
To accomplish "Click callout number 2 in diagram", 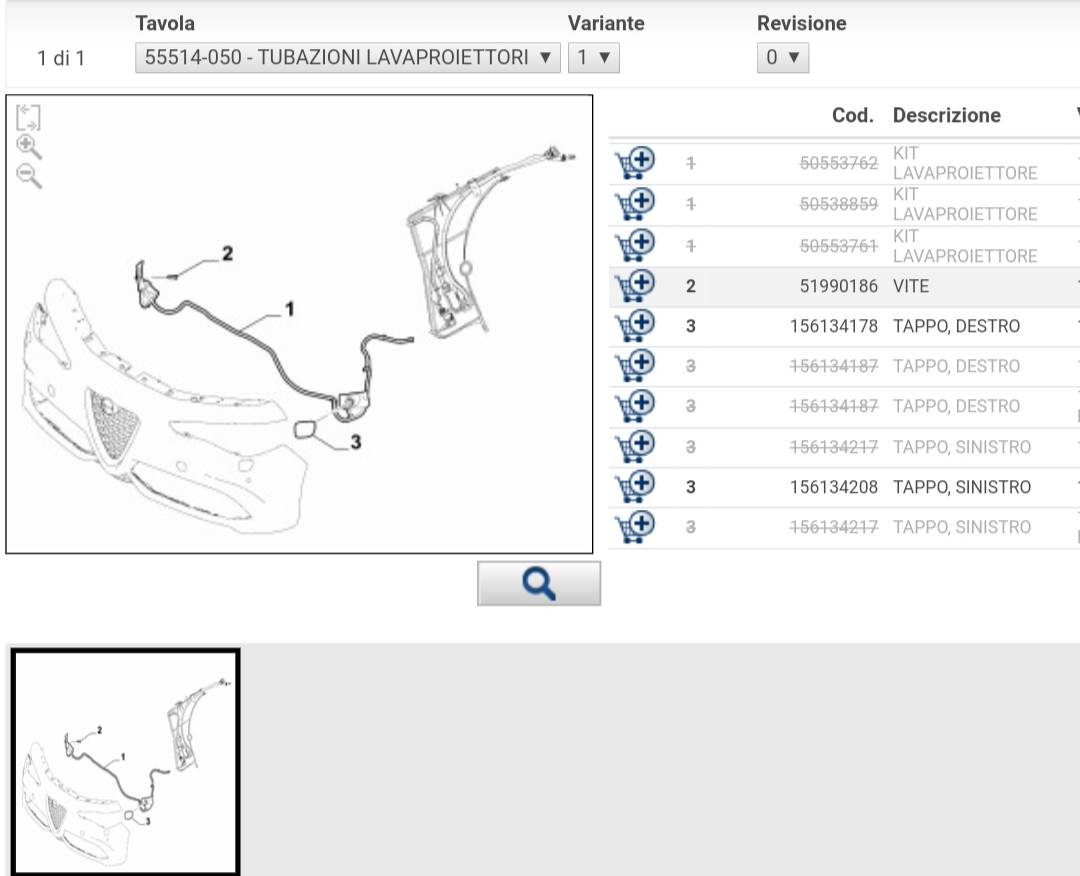I will [227, 254].
